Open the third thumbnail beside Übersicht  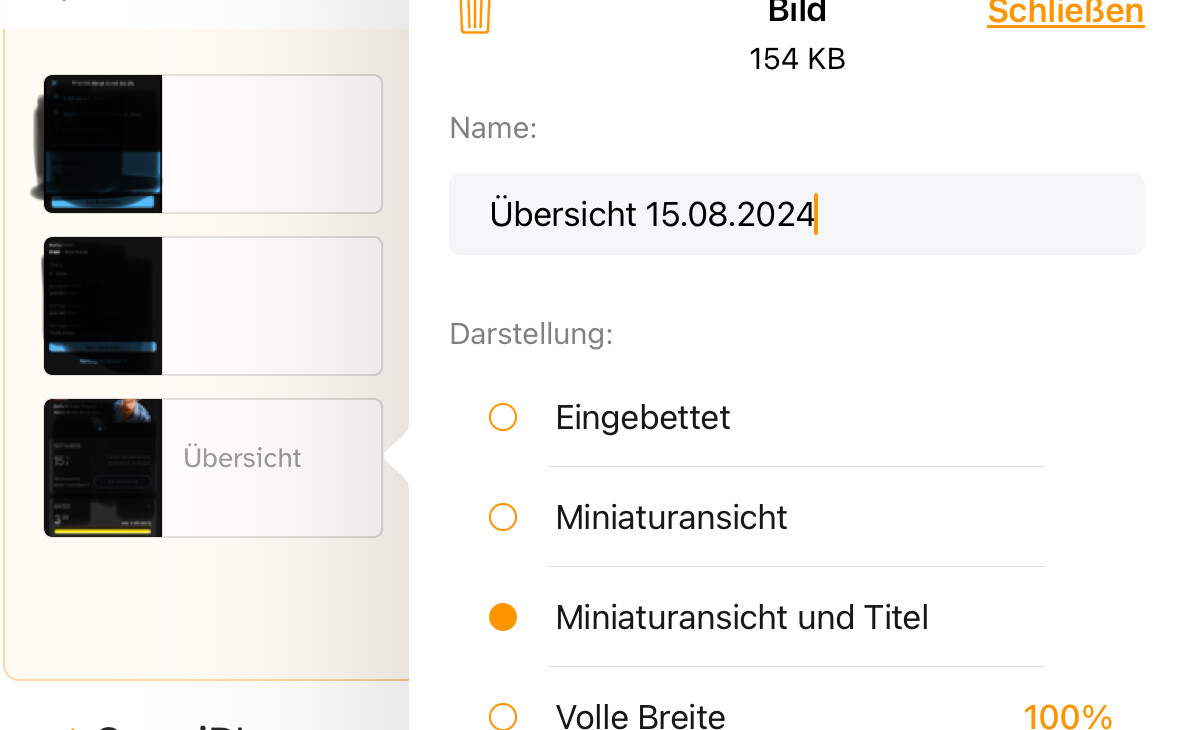(103, 468)
